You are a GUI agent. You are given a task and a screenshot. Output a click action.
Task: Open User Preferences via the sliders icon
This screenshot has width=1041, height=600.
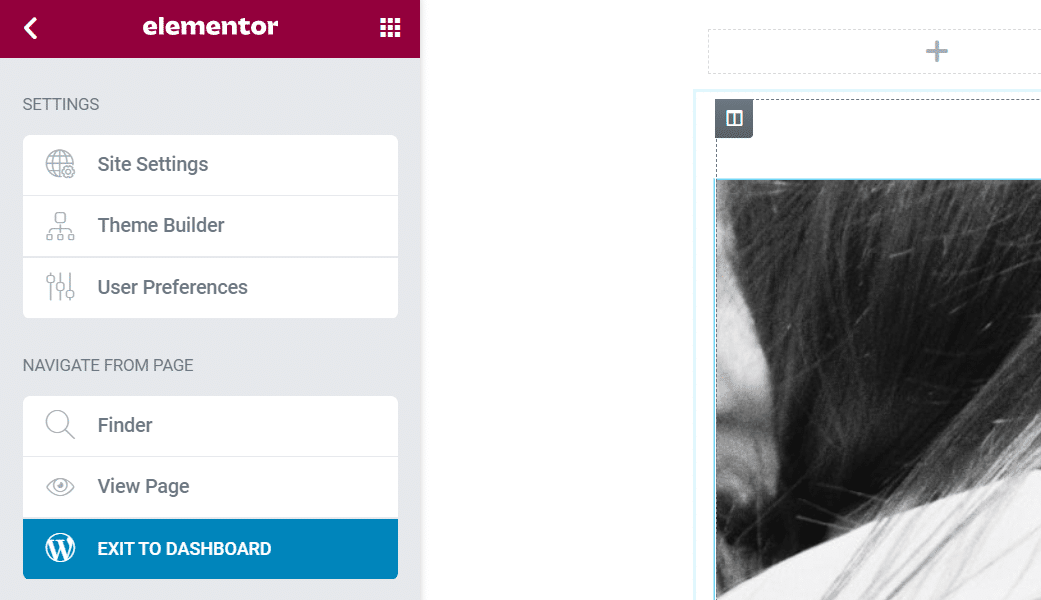[60, 287]
